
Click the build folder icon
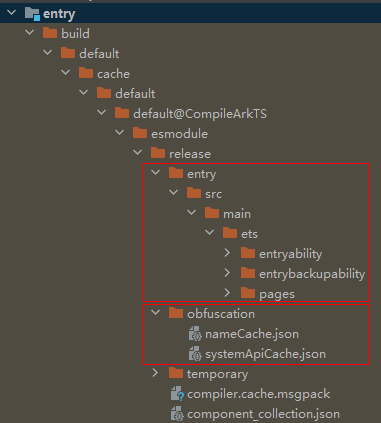50,33
